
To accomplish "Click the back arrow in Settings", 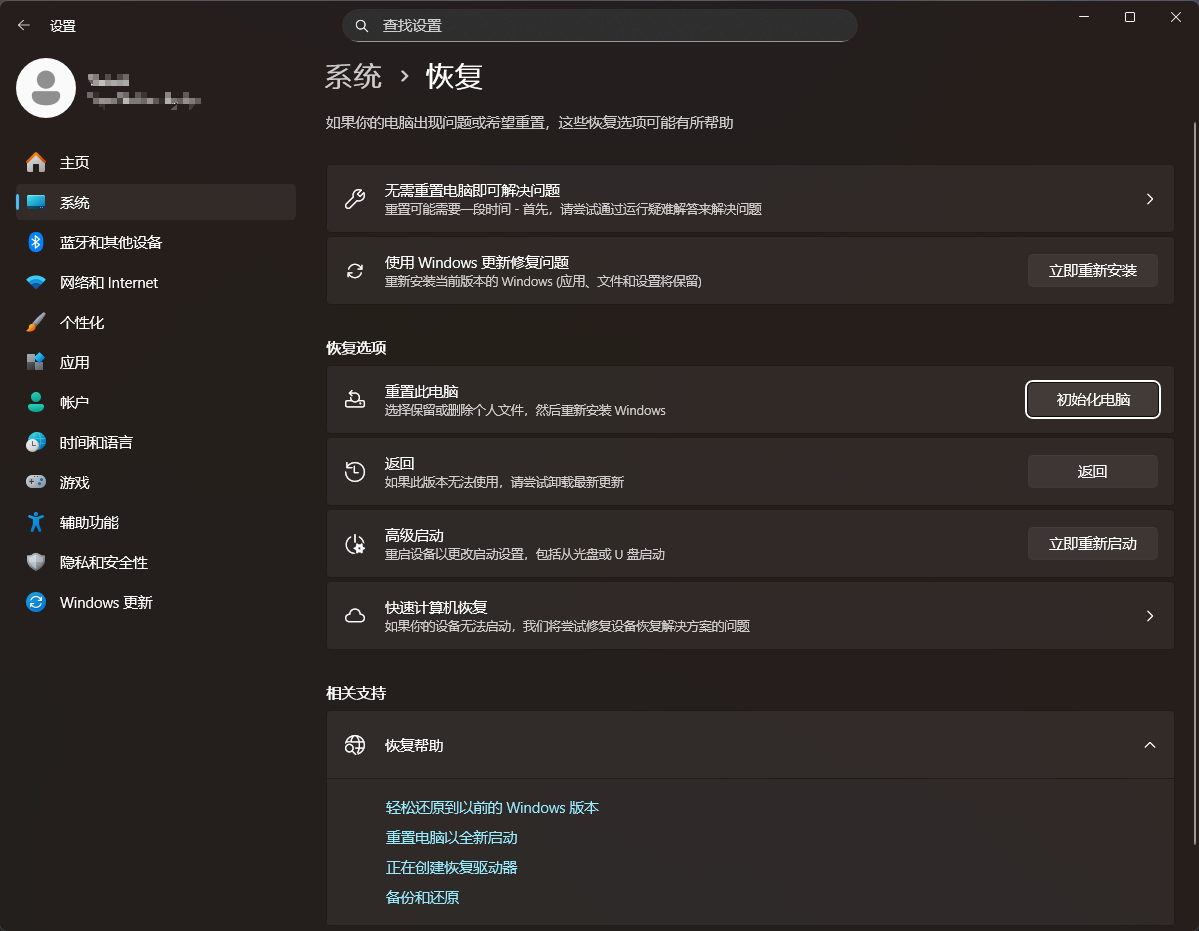I will click(24, 25).
